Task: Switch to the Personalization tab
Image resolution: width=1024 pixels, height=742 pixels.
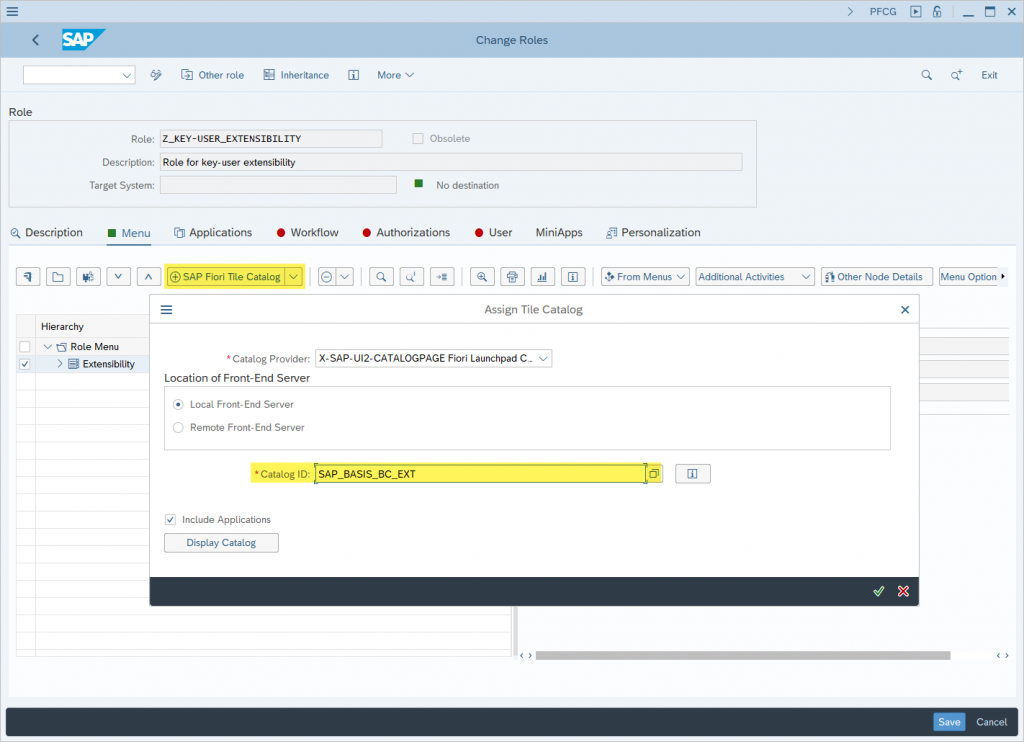Action: coord(654,233)
